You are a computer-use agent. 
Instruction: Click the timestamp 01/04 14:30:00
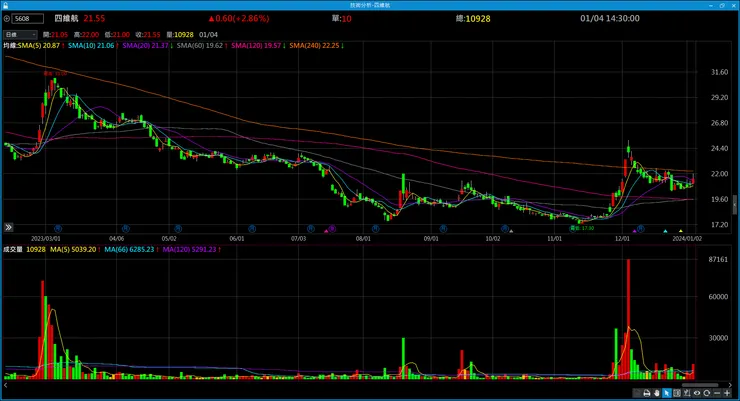pyautogui.click(x=610, y=18)
